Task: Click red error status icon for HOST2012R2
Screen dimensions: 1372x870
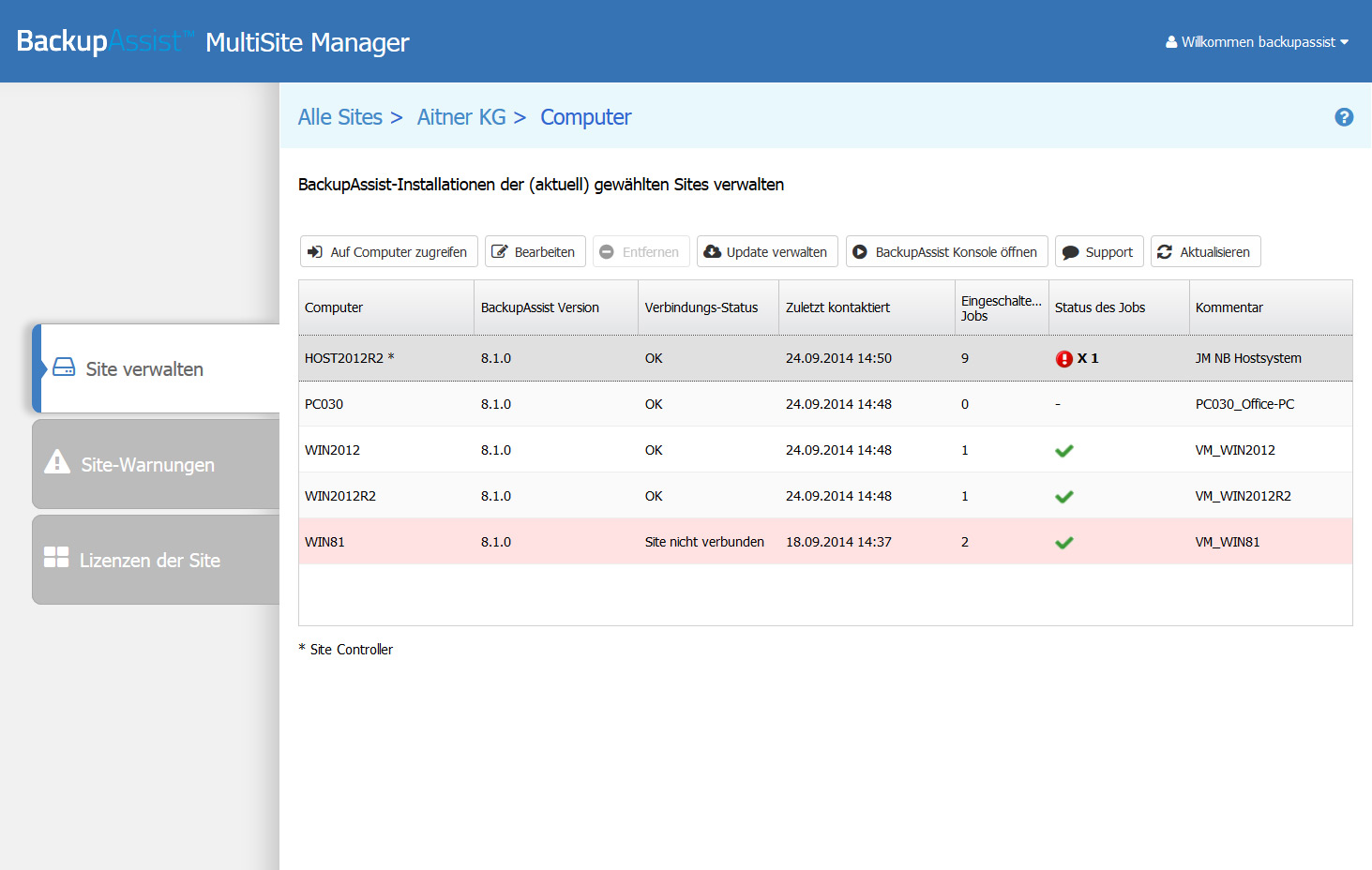Action: coord(1063,359)
